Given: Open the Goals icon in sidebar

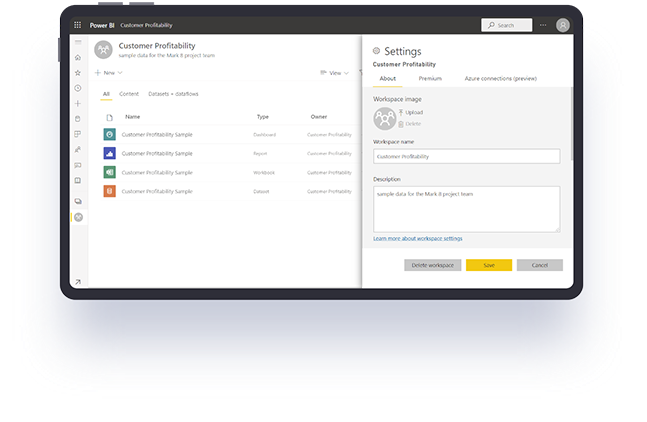Looking at the screenshot, I should (78, 134).
